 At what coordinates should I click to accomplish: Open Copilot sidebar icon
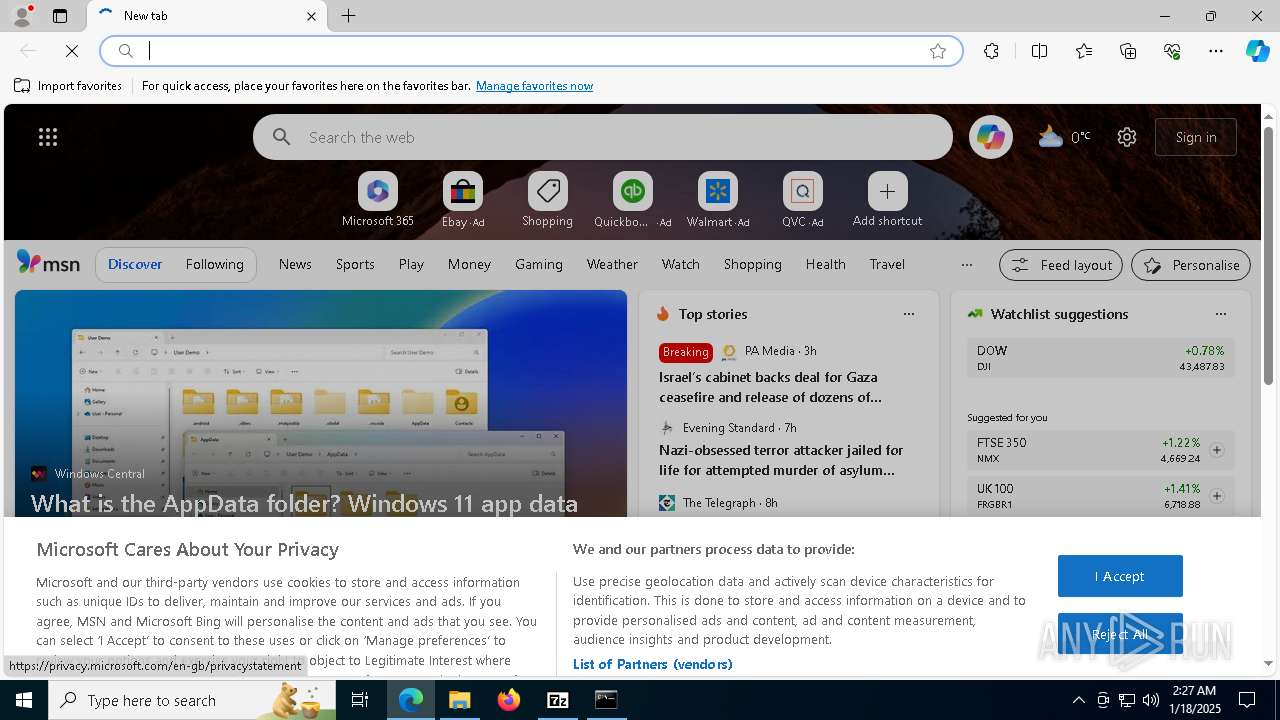tap(1257, 51)
